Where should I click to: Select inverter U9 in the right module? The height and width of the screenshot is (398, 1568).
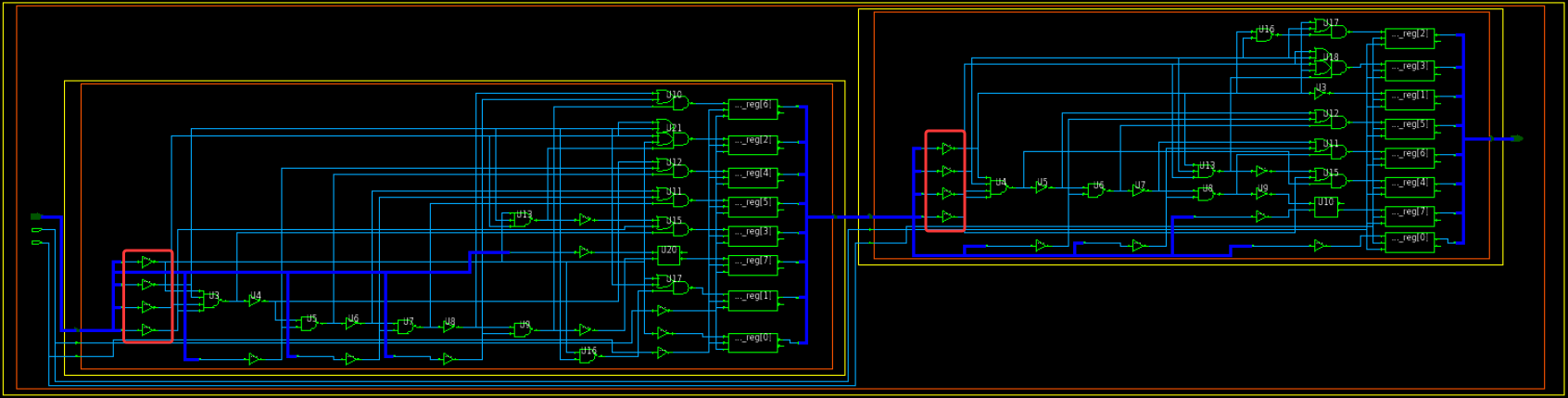pos(1261,194)
